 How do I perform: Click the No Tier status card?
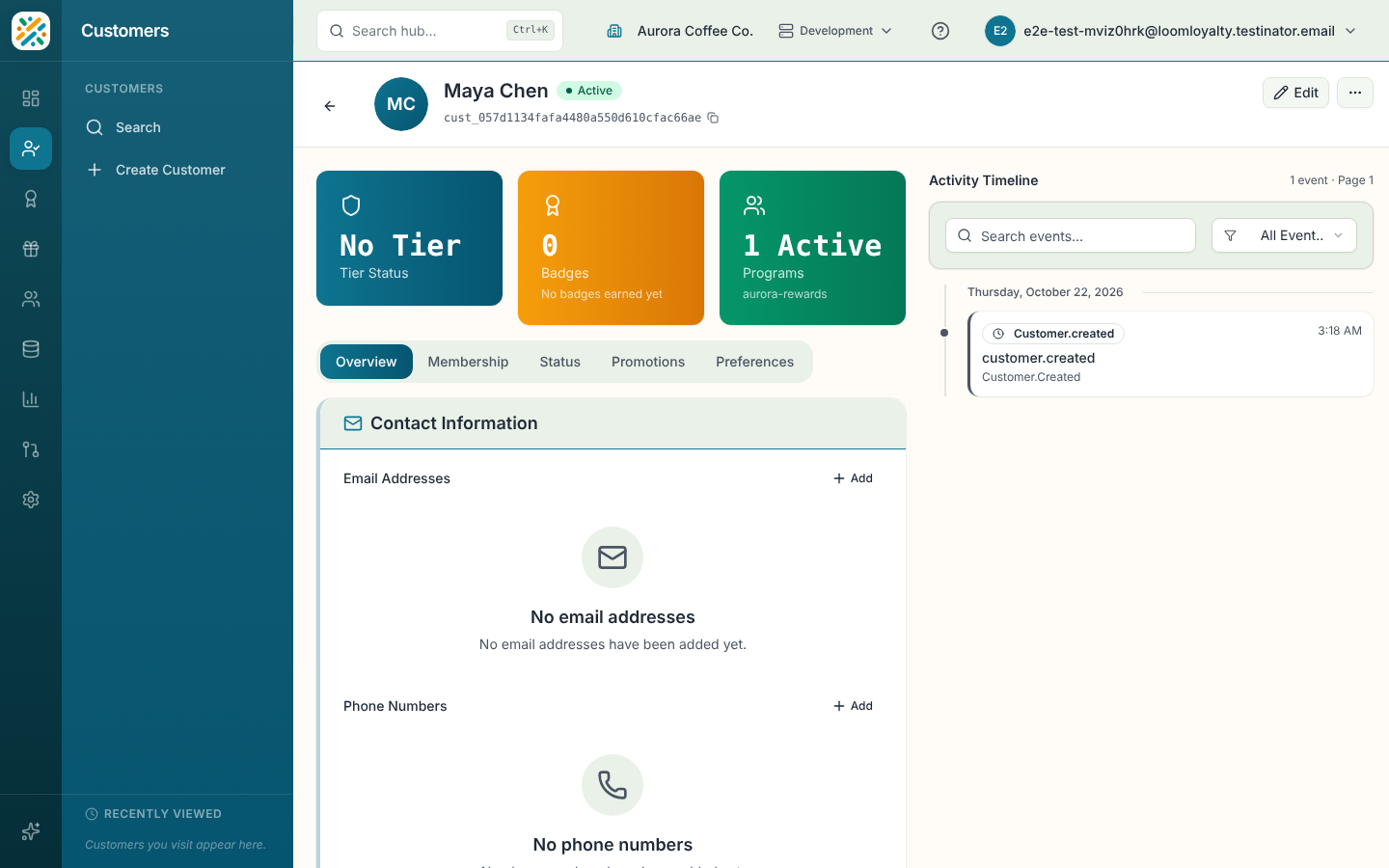[409, 238]
